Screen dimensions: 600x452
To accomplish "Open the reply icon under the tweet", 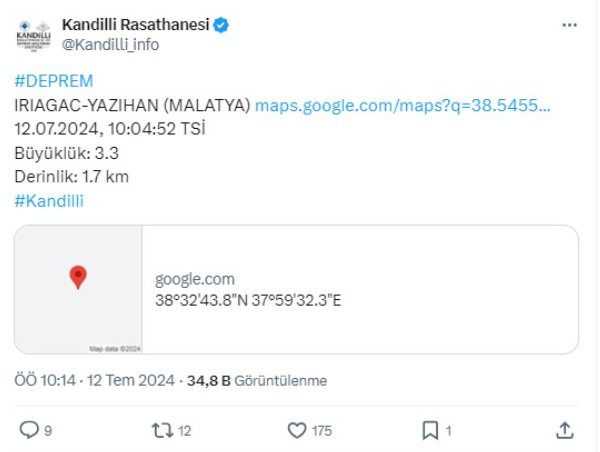I will (x=30, y=430).
